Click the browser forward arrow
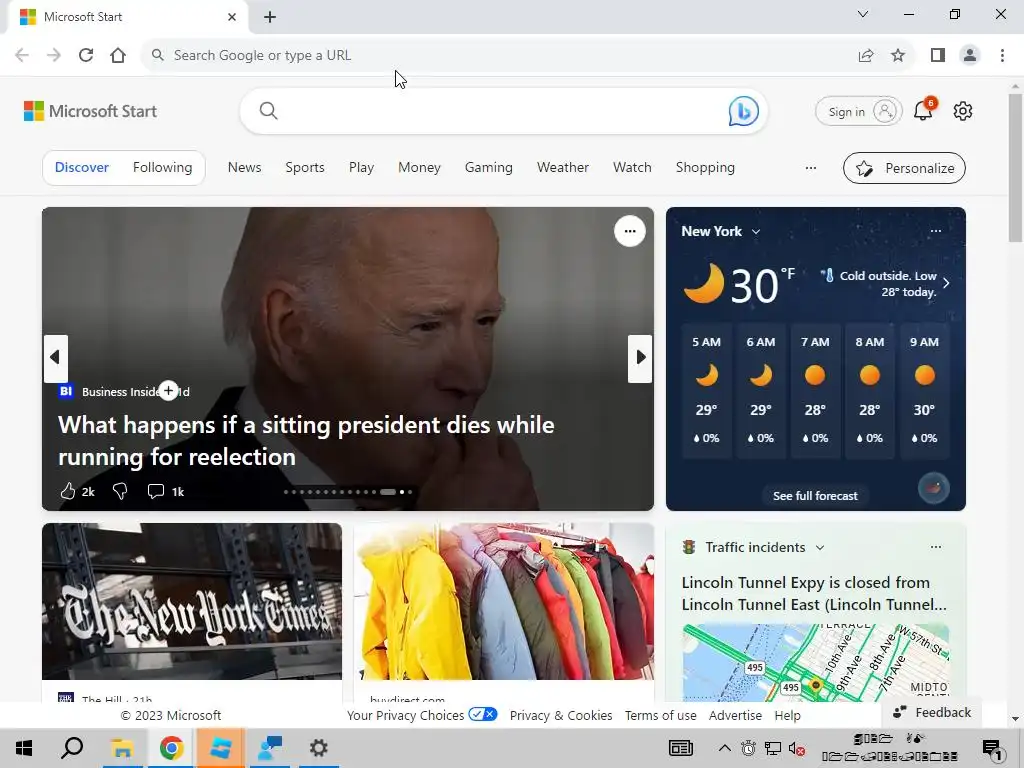 coord(54,56)
